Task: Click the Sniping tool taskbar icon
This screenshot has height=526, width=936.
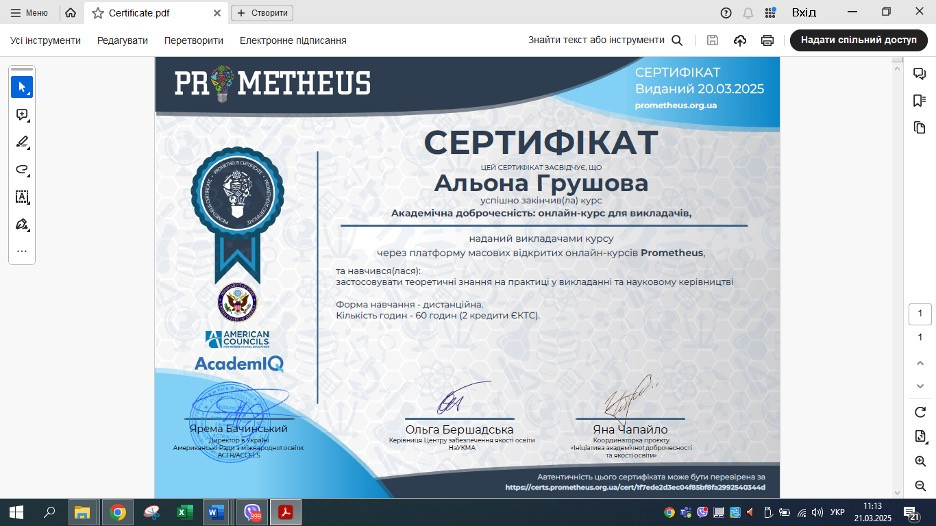Action: 152,512
